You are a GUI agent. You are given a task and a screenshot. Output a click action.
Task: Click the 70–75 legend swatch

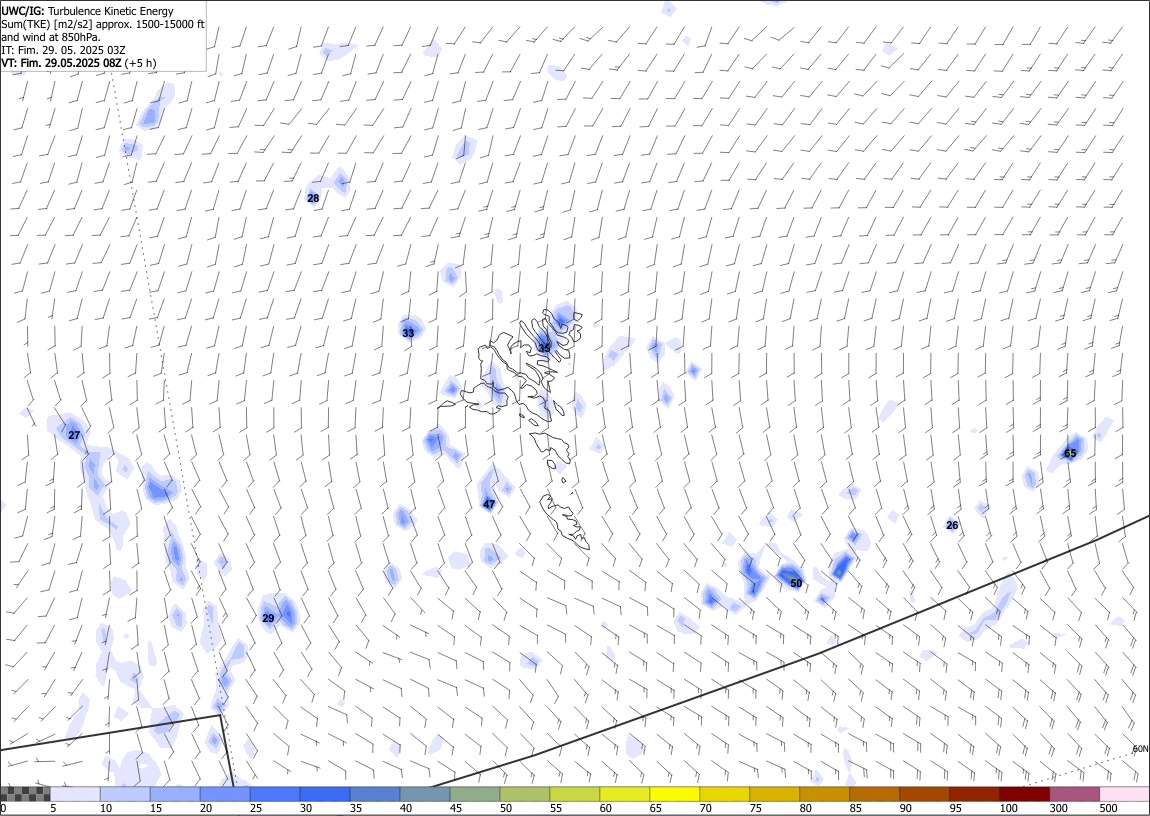coord(724,794)
